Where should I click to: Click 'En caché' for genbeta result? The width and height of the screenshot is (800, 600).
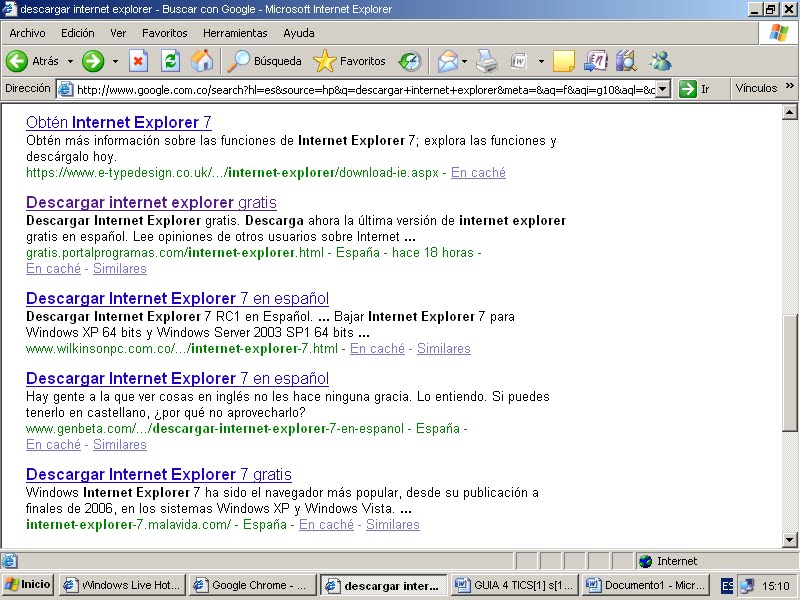(53, 444)
